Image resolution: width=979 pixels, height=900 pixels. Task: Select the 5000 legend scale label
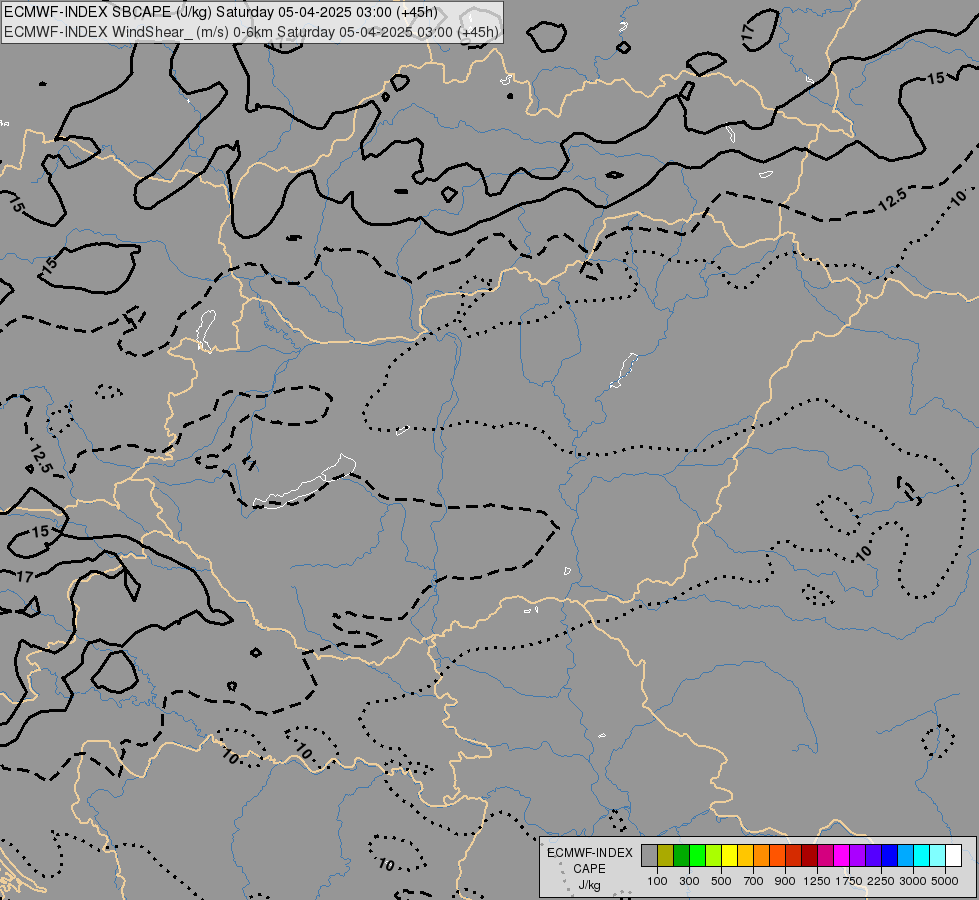(945, 881)
